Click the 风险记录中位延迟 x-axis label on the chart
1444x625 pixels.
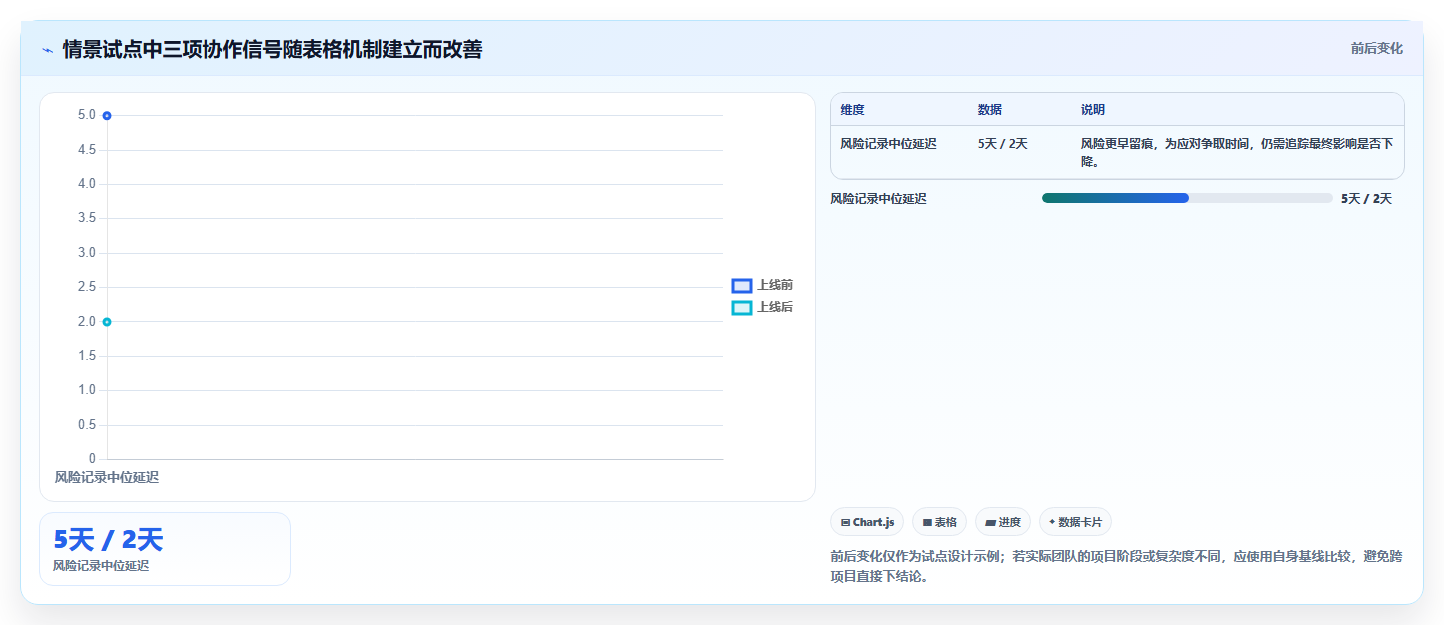(107, 478)
